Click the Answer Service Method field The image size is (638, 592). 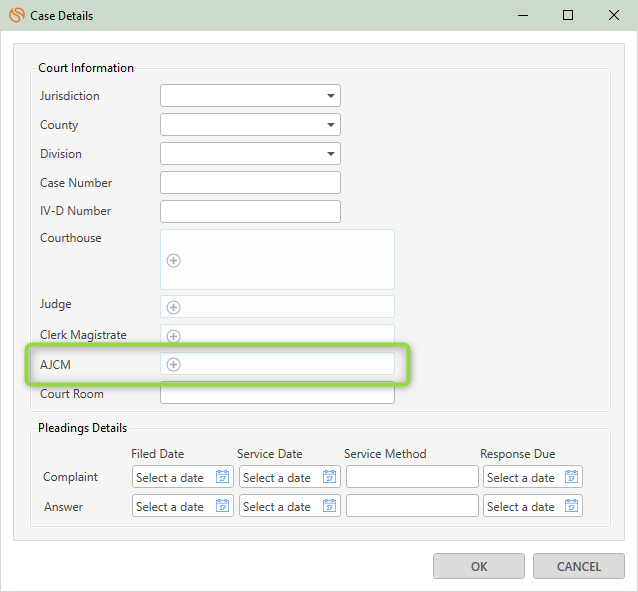(412, 506)
